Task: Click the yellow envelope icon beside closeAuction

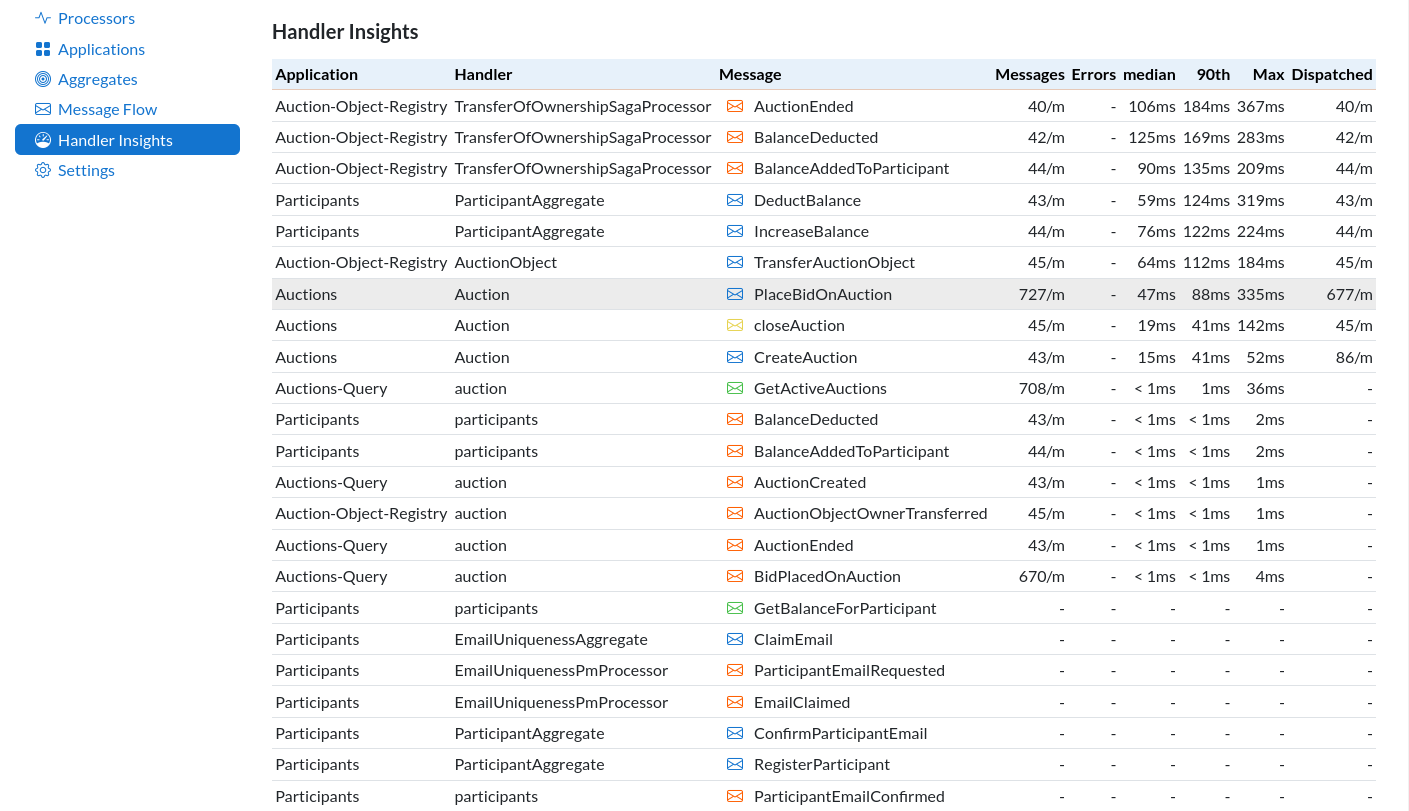Action: tap(735, 325)
